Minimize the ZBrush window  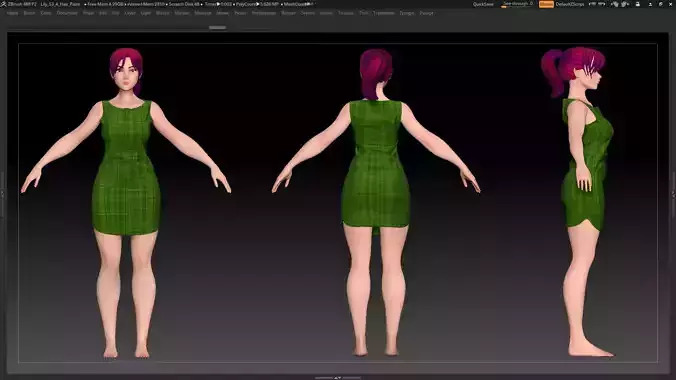click(651, 4)
